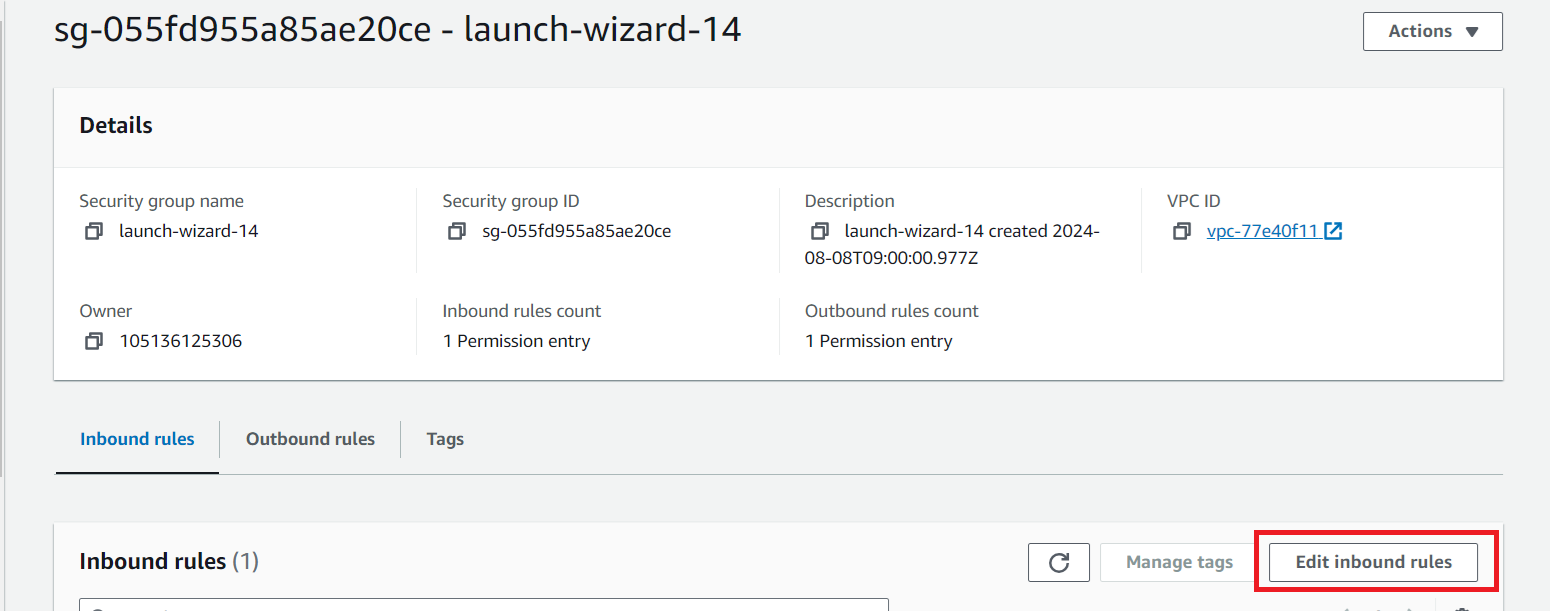Image resolution: width=1550 pixels, height=611 pixels.
Task: Click the Inbound rules (1) section heading
Action: pyautogui.click(x=169, y=561)
